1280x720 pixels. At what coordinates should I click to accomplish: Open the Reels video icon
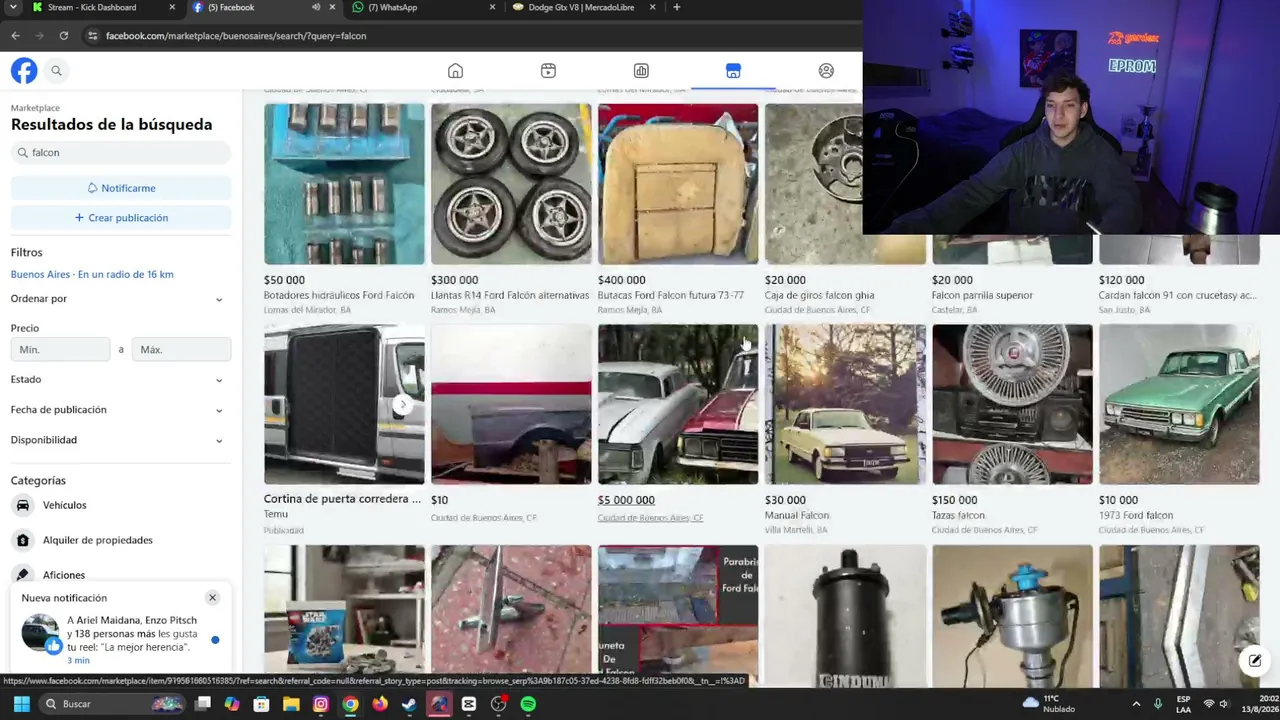(548, 71)
